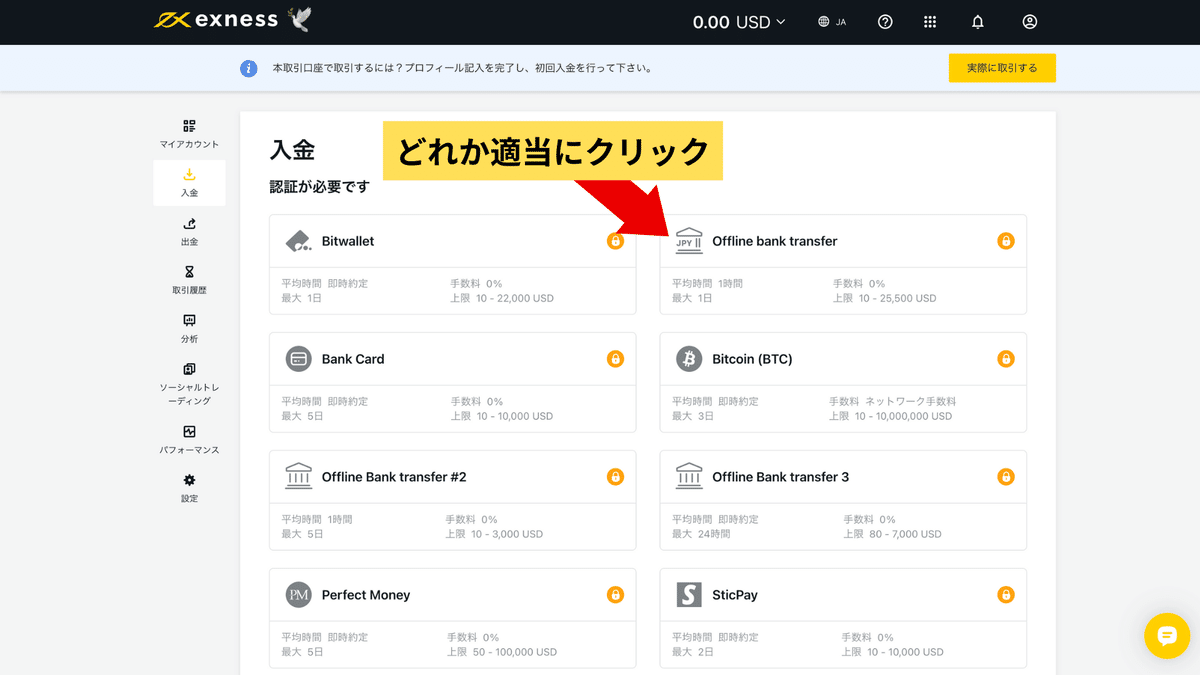This screenshot has height=675, width=1200.
Task: Open the help question mark icon
Action: (885, 21)
